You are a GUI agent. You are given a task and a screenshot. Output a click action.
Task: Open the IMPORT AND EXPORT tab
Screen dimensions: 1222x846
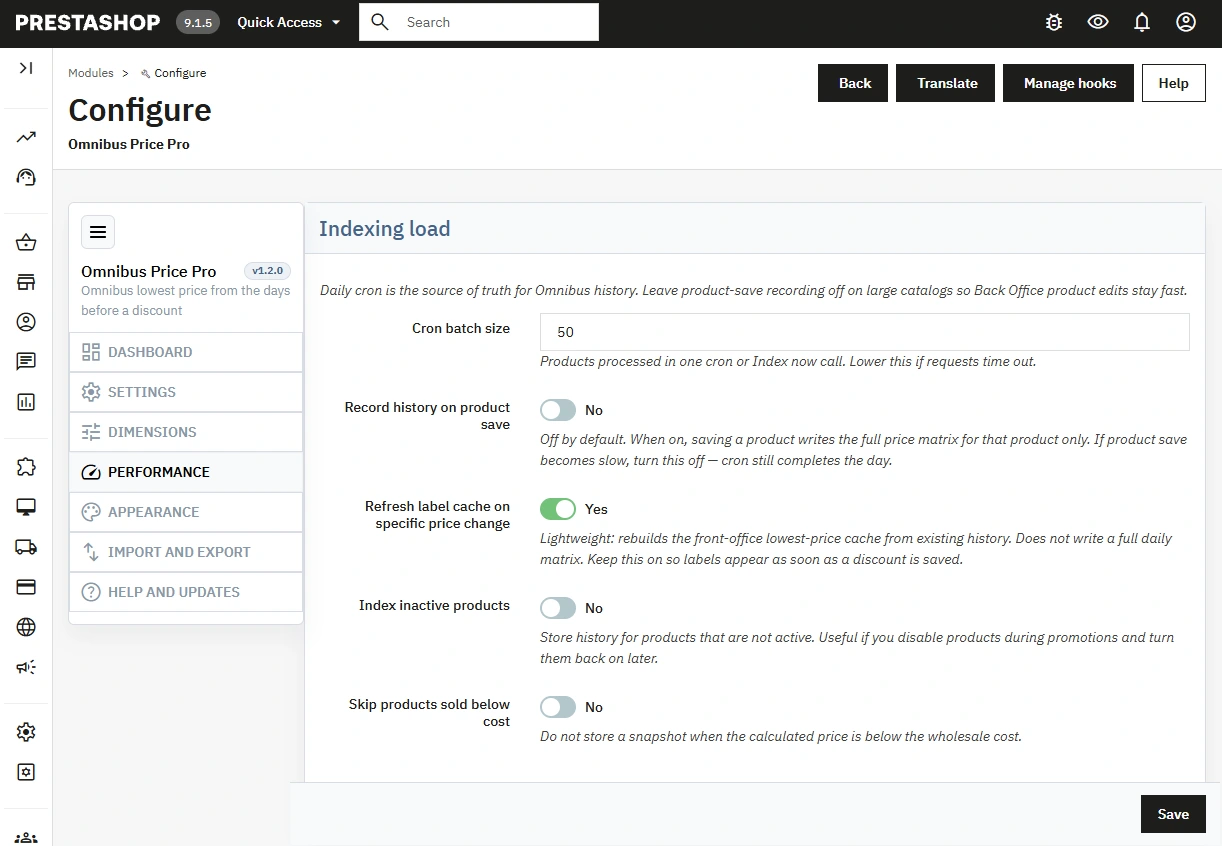[x=186, y=552]
